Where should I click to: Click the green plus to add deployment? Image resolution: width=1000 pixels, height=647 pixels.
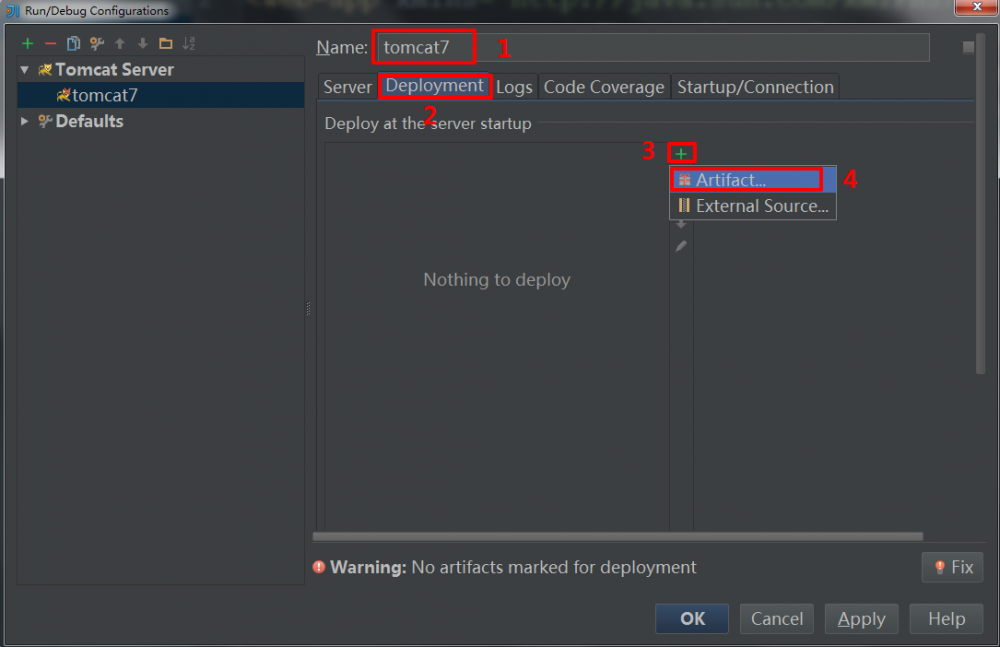click(x=681, y=152)
